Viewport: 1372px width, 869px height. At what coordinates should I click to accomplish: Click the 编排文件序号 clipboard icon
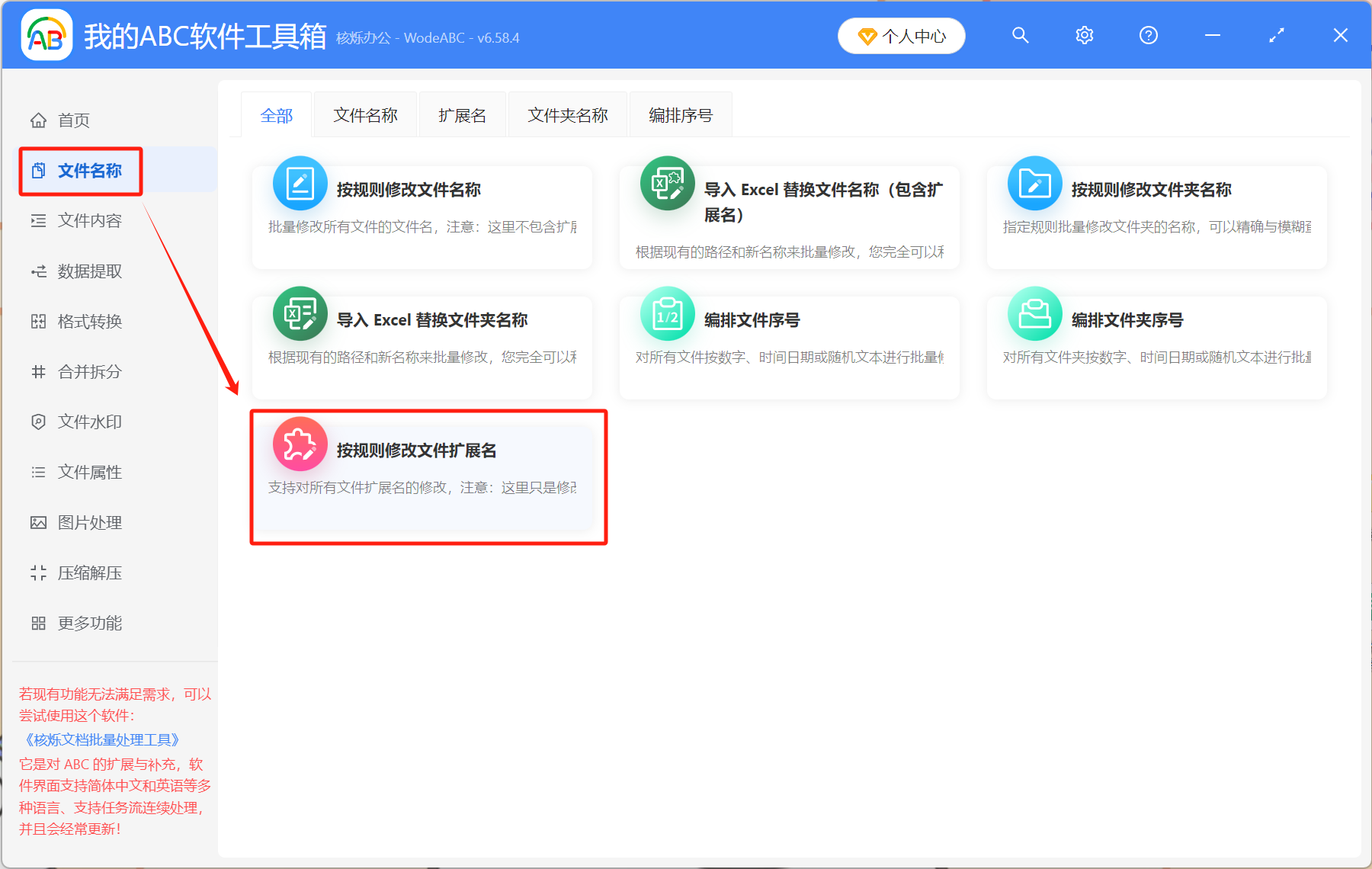click(667, 313)
